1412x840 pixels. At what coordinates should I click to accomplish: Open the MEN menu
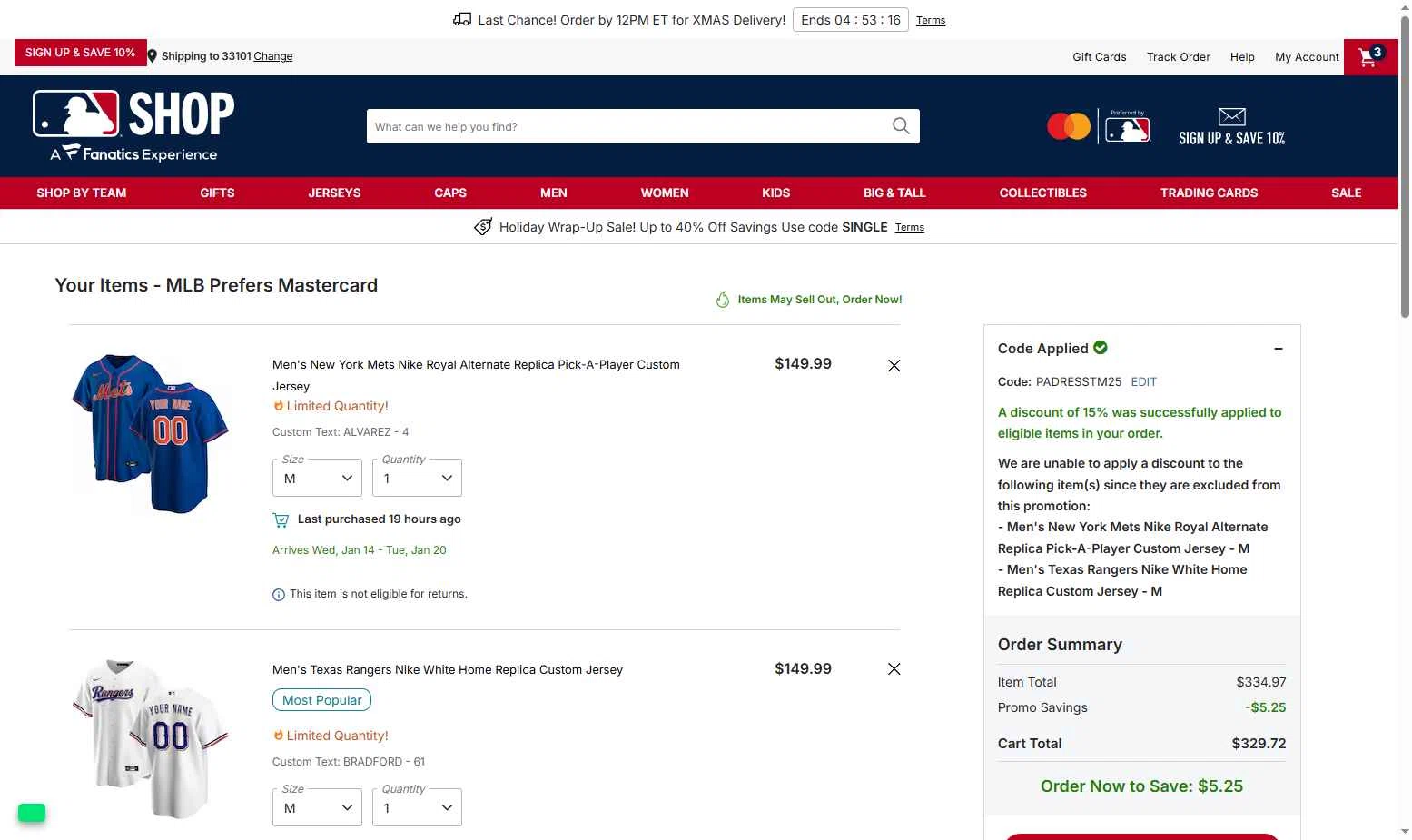(554, 193)
